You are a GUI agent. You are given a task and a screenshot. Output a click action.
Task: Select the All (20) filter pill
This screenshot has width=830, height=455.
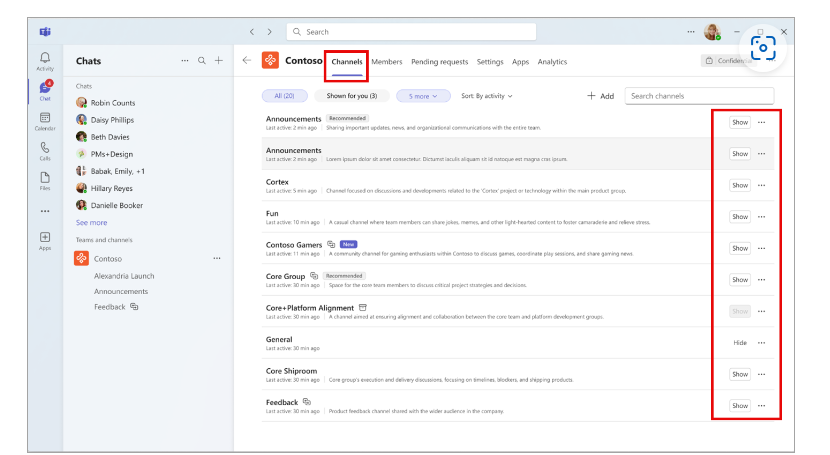285,96
